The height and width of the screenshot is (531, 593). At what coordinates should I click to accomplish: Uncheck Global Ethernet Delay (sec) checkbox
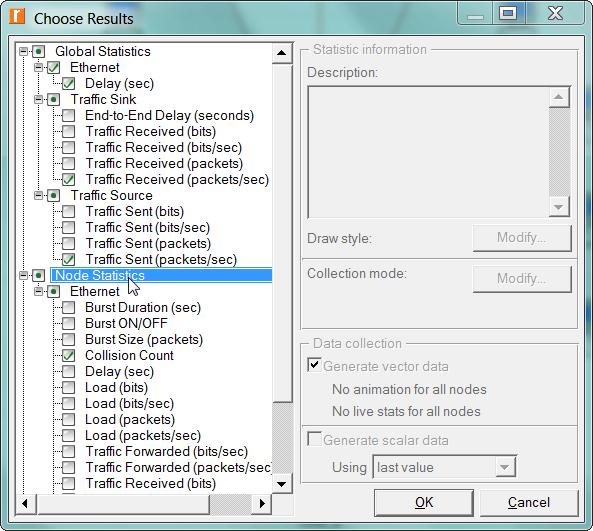pos(68,84)
